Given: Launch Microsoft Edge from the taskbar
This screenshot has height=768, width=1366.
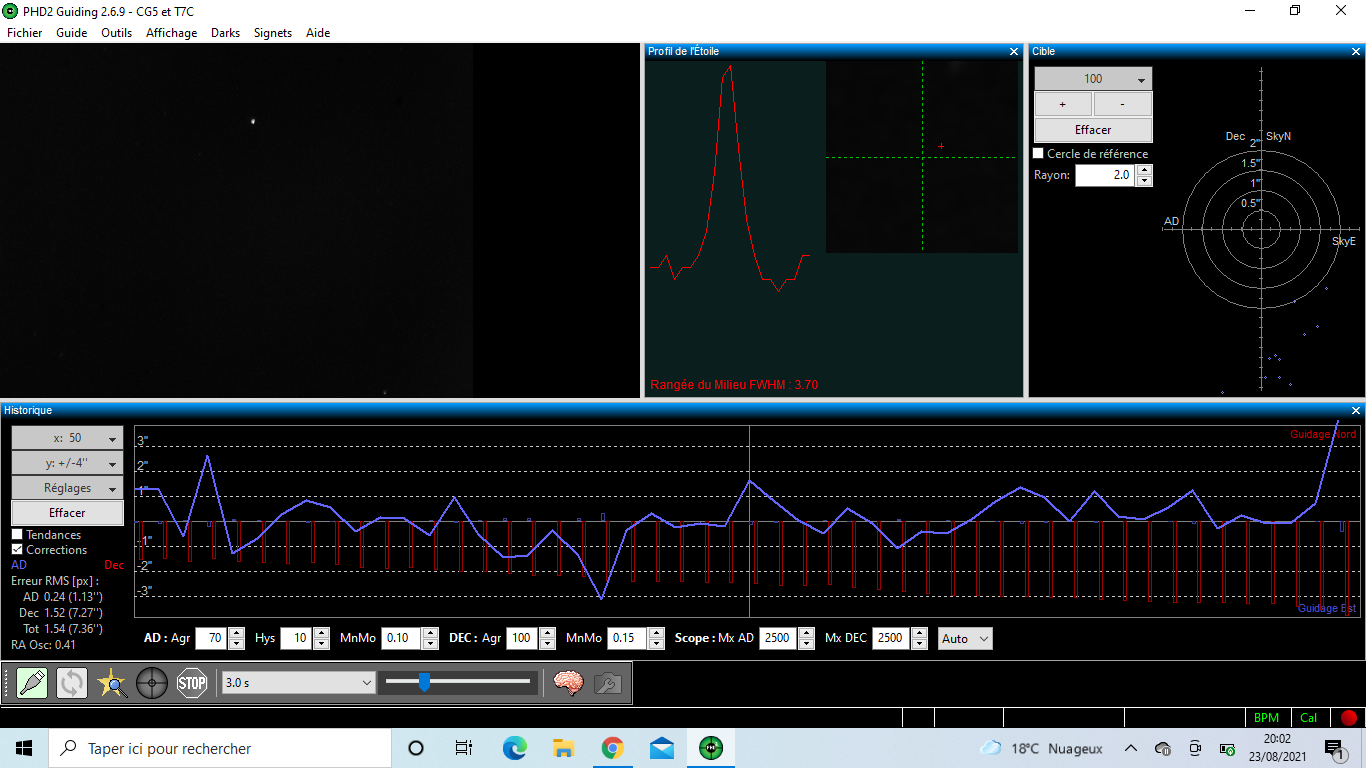Looking at the screenshot, I should pyautogui.click(x=514, y=748).
